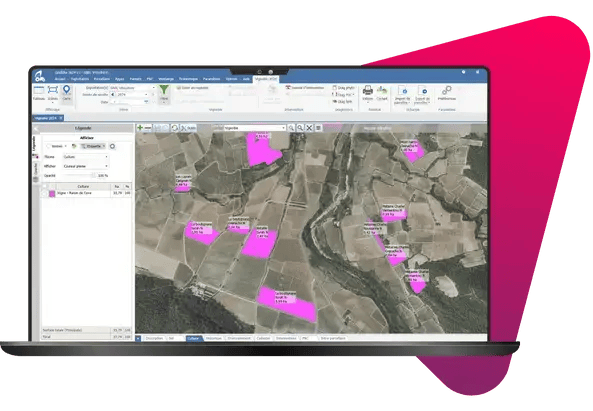Click Créer un vignoble button
The height and width of the screenshot is (411, 593).
pyautogui.click(x=192, y=88)
